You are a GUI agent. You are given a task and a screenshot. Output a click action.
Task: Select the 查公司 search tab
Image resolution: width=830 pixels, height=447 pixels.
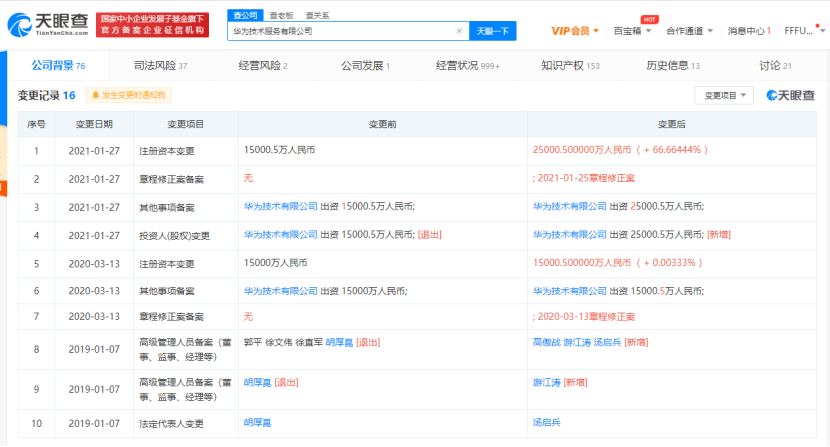point(246,15)
